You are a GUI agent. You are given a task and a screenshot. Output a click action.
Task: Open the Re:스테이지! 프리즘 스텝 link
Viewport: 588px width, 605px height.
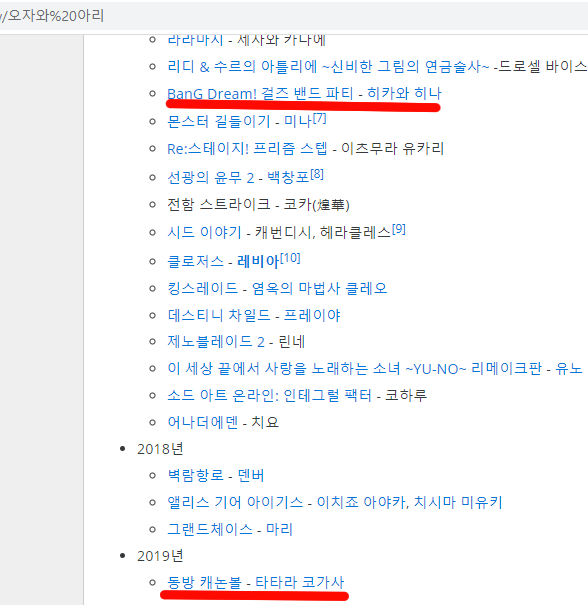pyautogui.click(x=247, y=149)
